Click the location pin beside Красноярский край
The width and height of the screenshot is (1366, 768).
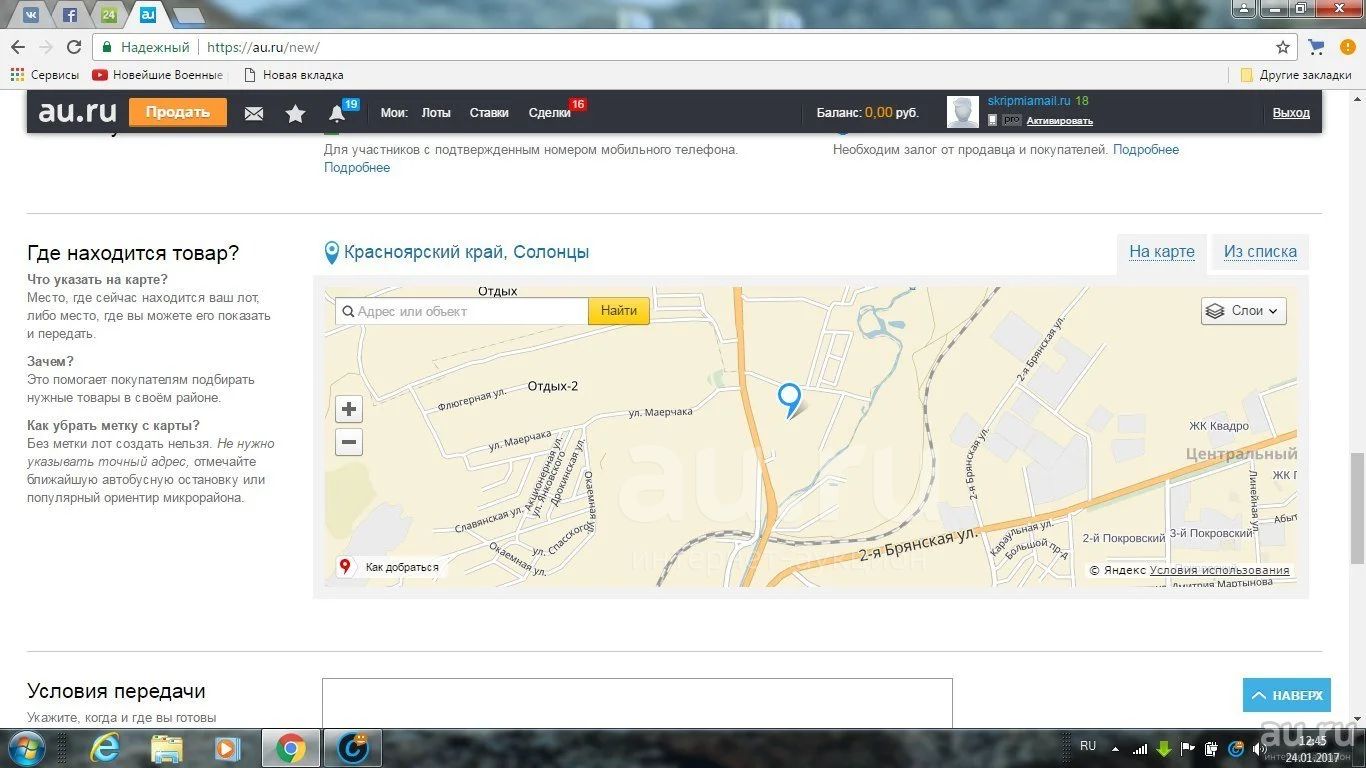(x=332, y=253)
